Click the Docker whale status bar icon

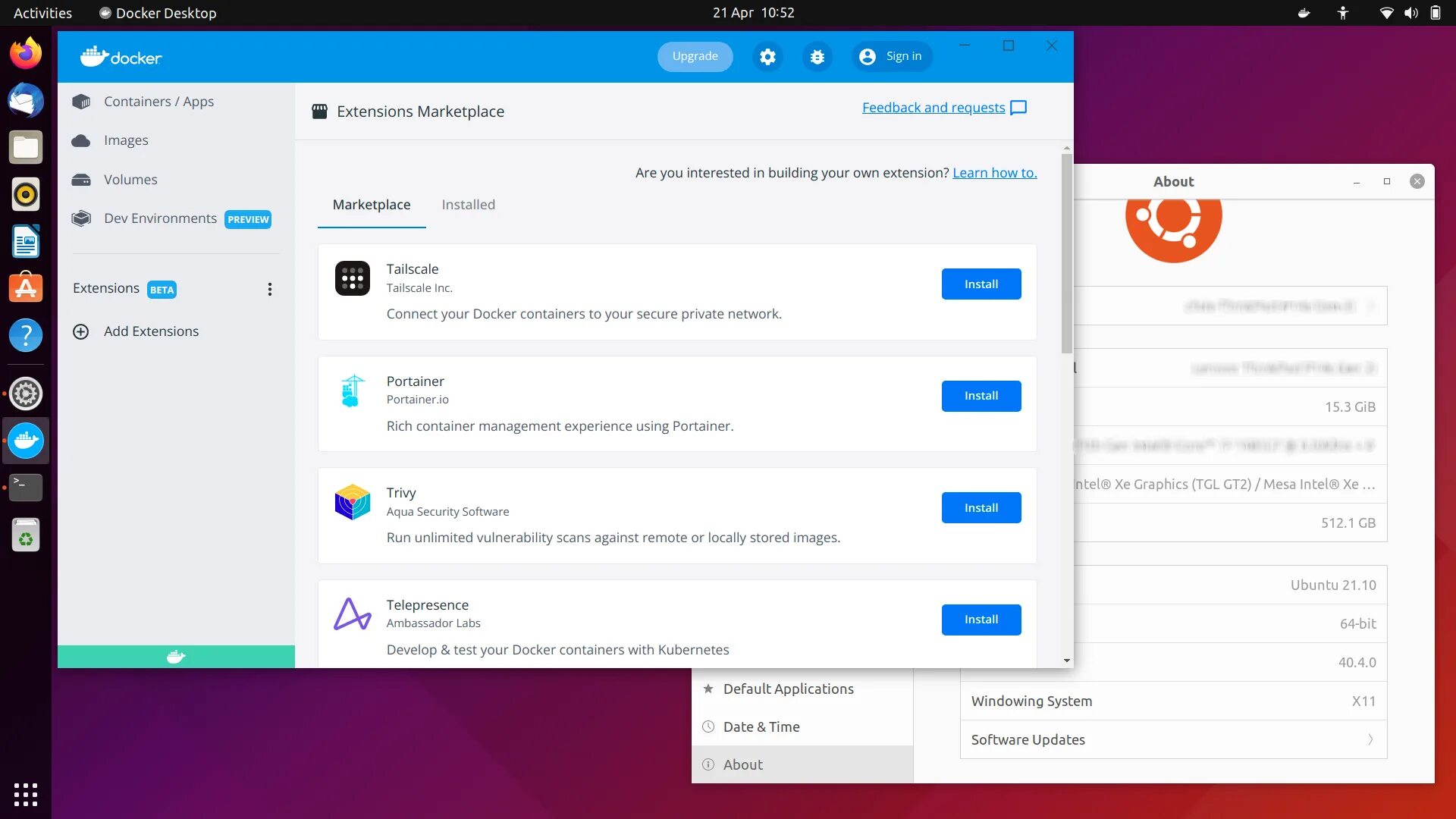coord(176,657)
